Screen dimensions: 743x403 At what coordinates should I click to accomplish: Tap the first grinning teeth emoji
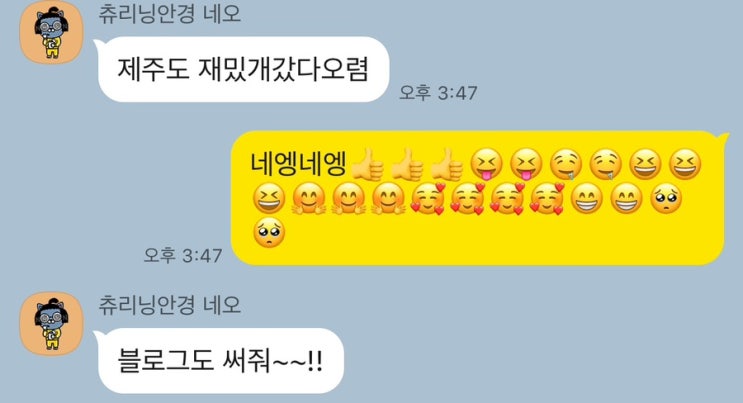tap(587, 199)
